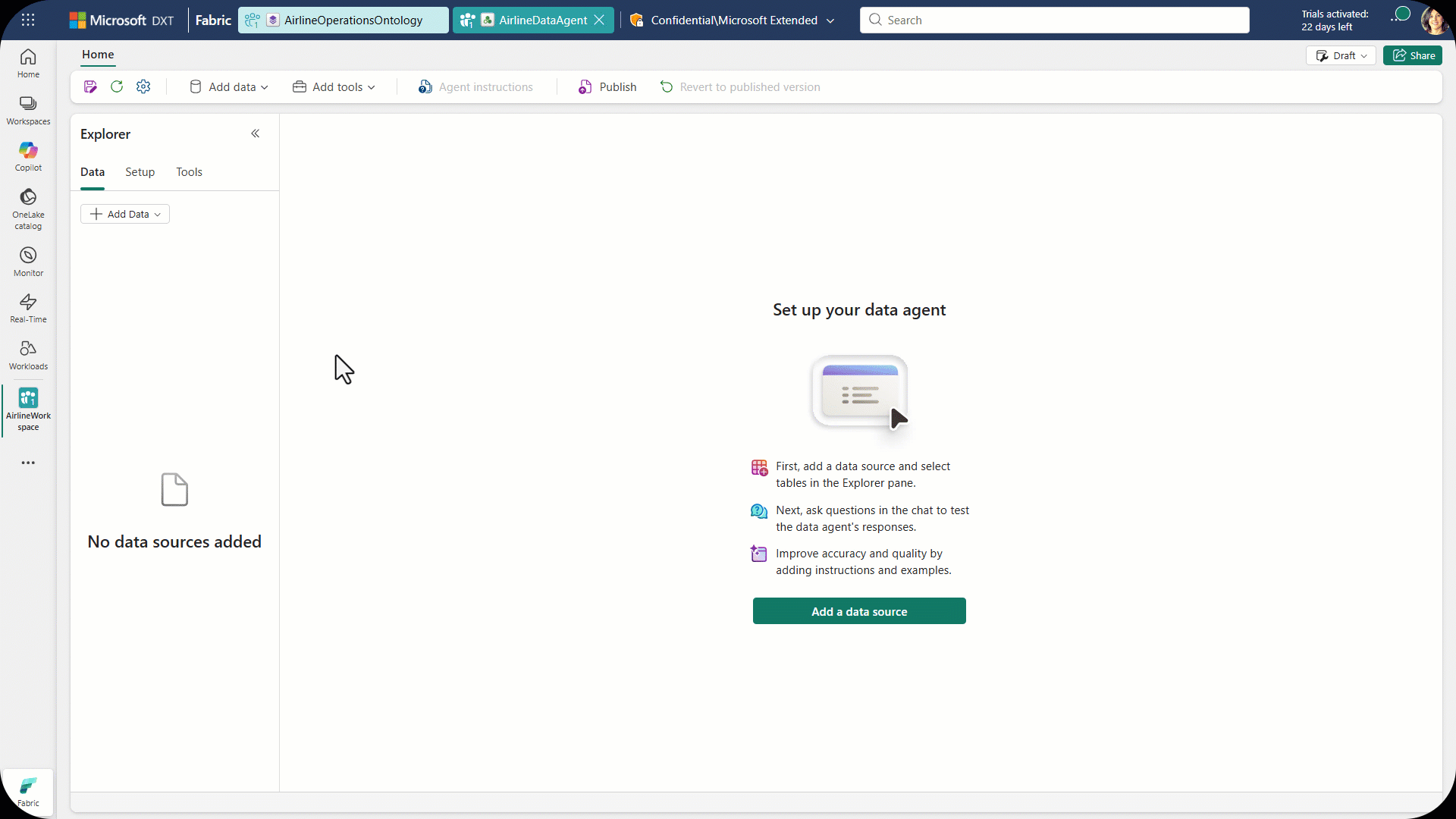Open Real-Time hub in sidebar
1456x819 pixels.
[x=28, y=308]
